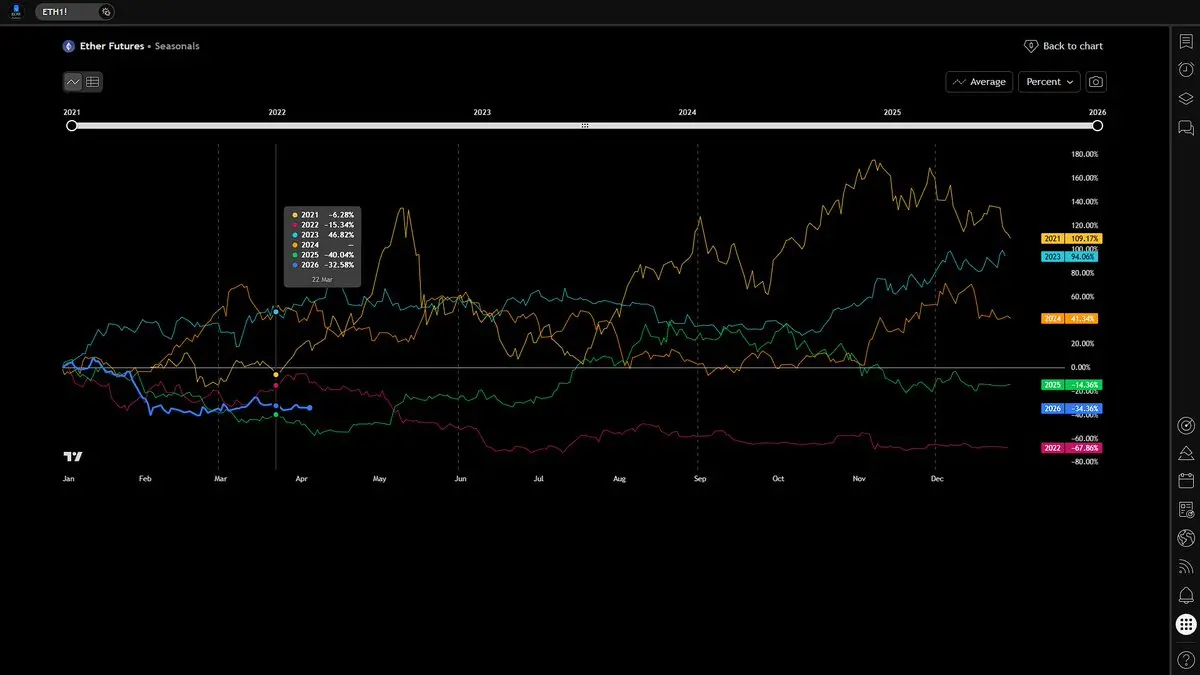The width and height of the screenshot is (1200, 675).
Task: Click the Ether Futures title text
Action: [x=112, y=46]
